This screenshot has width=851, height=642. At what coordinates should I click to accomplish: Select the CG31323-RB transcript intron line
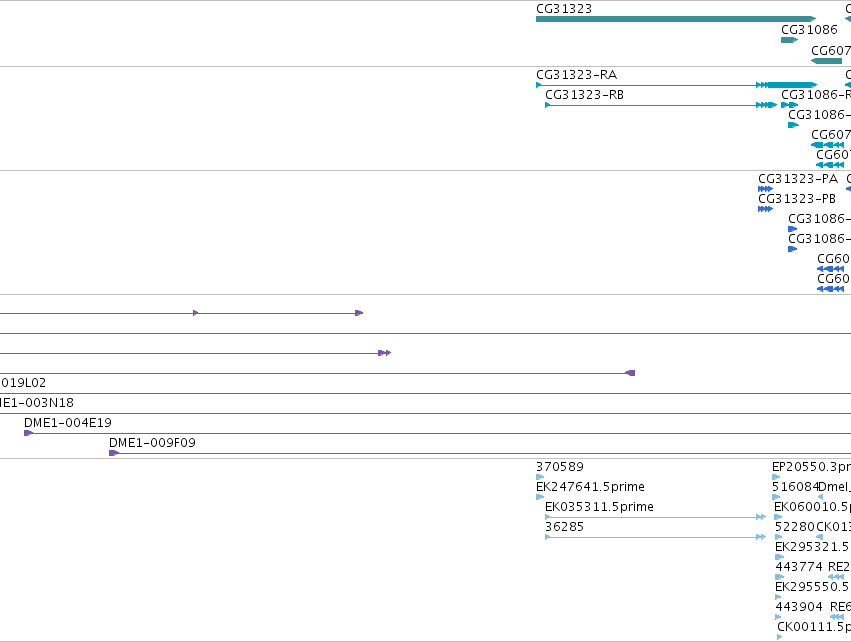click(x=653, y=105)
